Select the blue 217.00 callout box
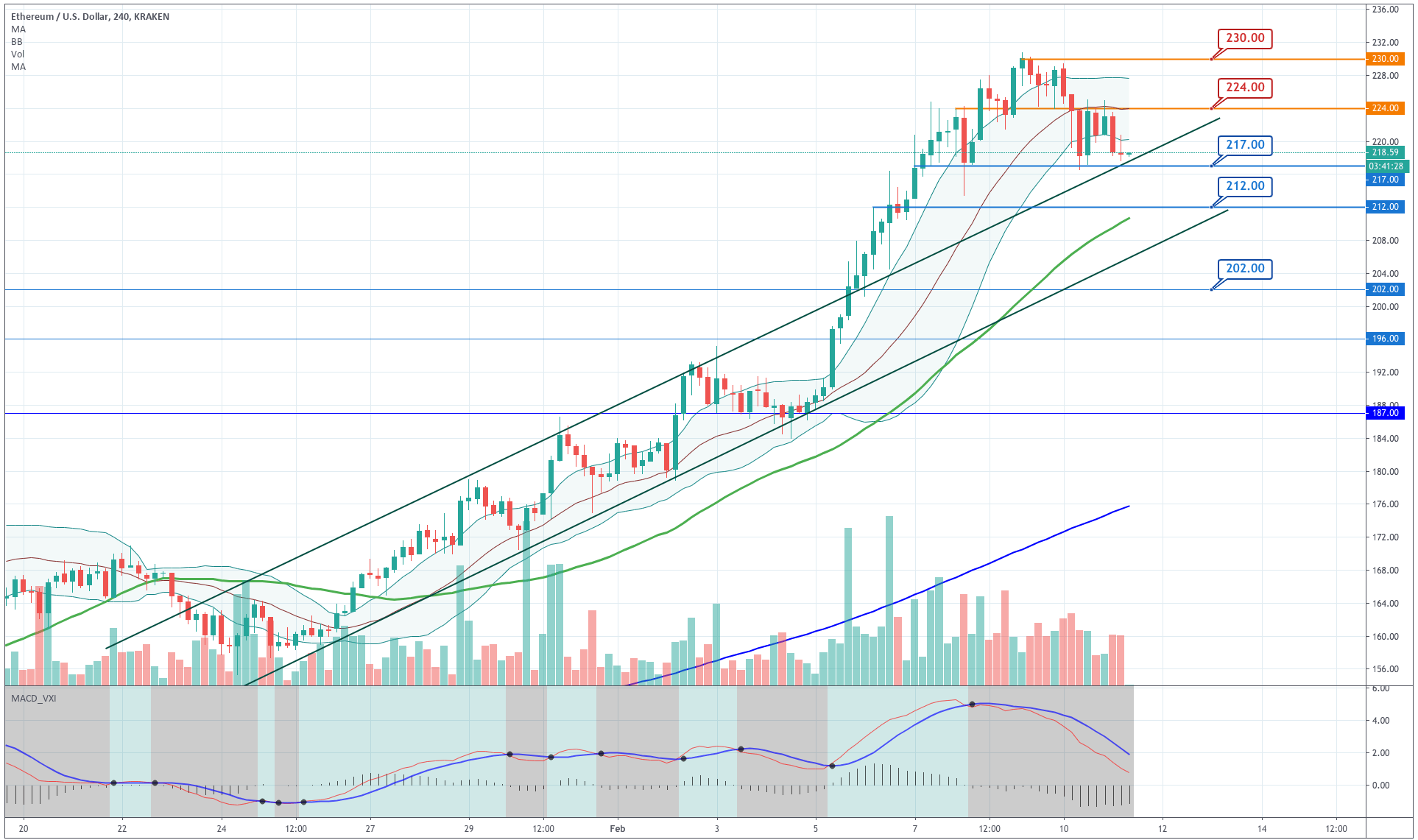Screen dimensions: 1418x840 (x=1244, y=145)
